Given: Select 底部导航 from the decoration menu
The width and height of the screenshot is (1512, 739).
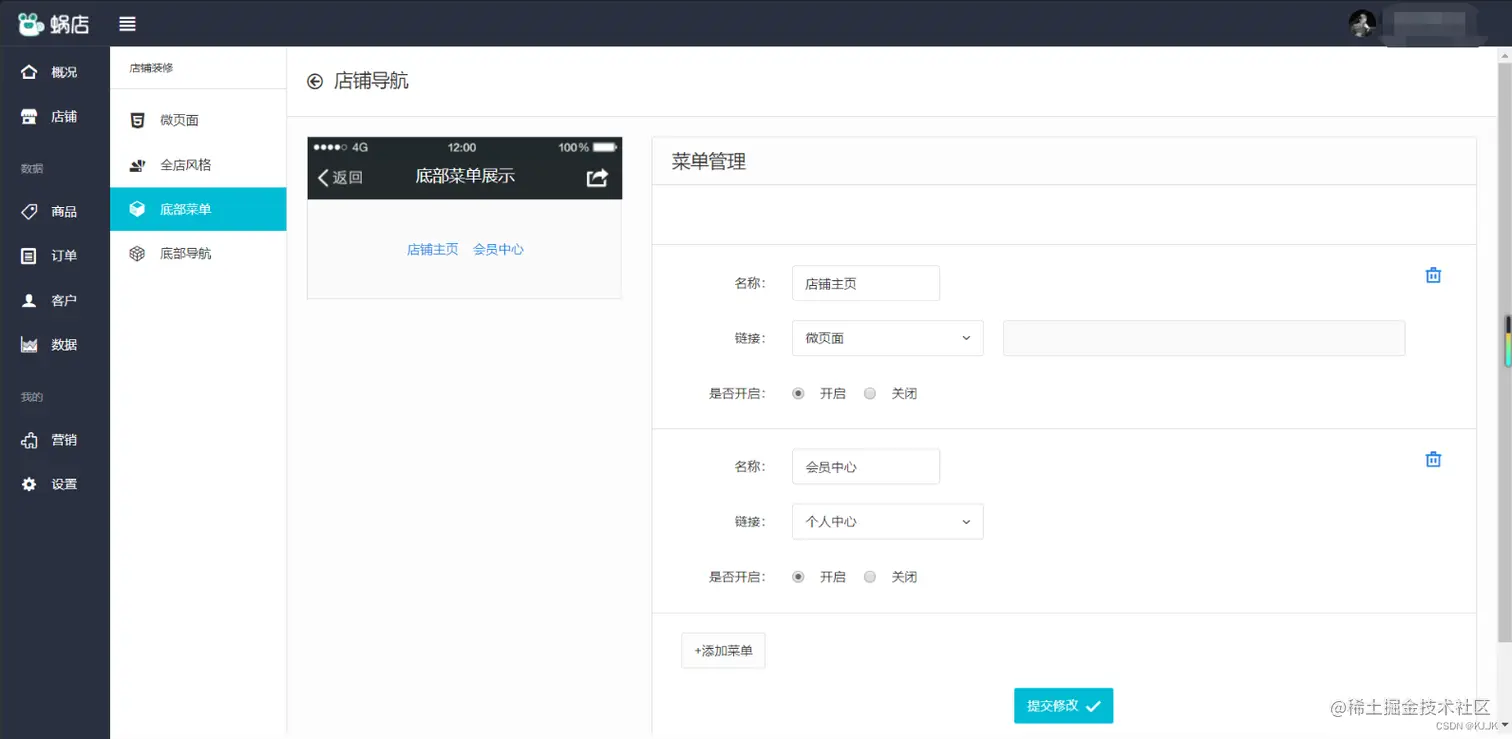Looking at the screenshot, I should point(183,253).
